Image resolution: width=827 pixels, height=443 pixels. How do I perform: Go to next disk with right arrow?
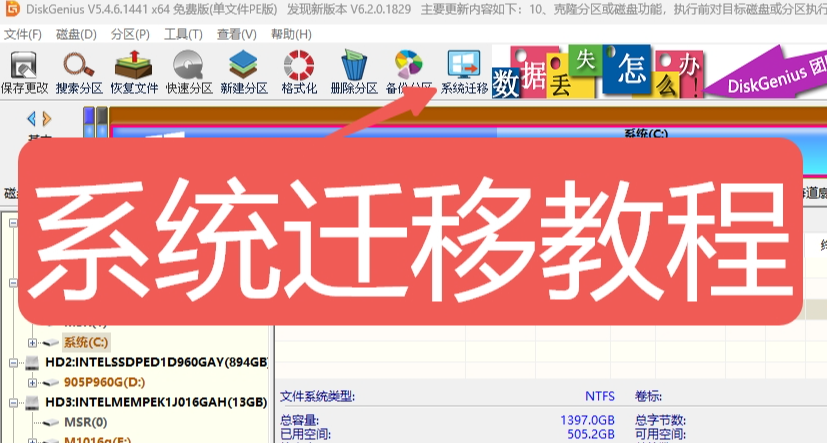(x=46, y=119)
